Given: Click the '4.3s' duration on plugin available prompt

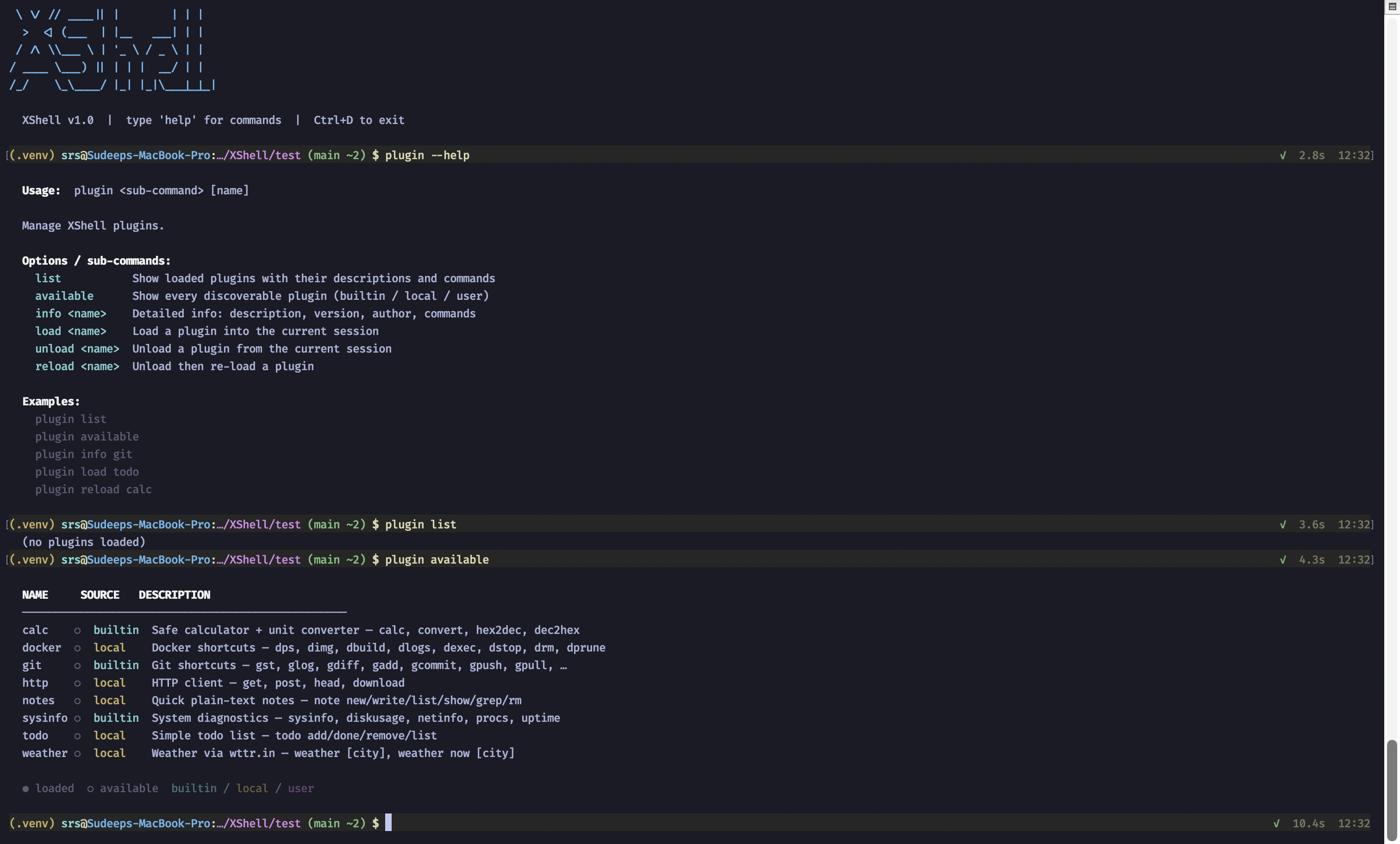Looking at the screenshot, I should (x=1312, y=559).
